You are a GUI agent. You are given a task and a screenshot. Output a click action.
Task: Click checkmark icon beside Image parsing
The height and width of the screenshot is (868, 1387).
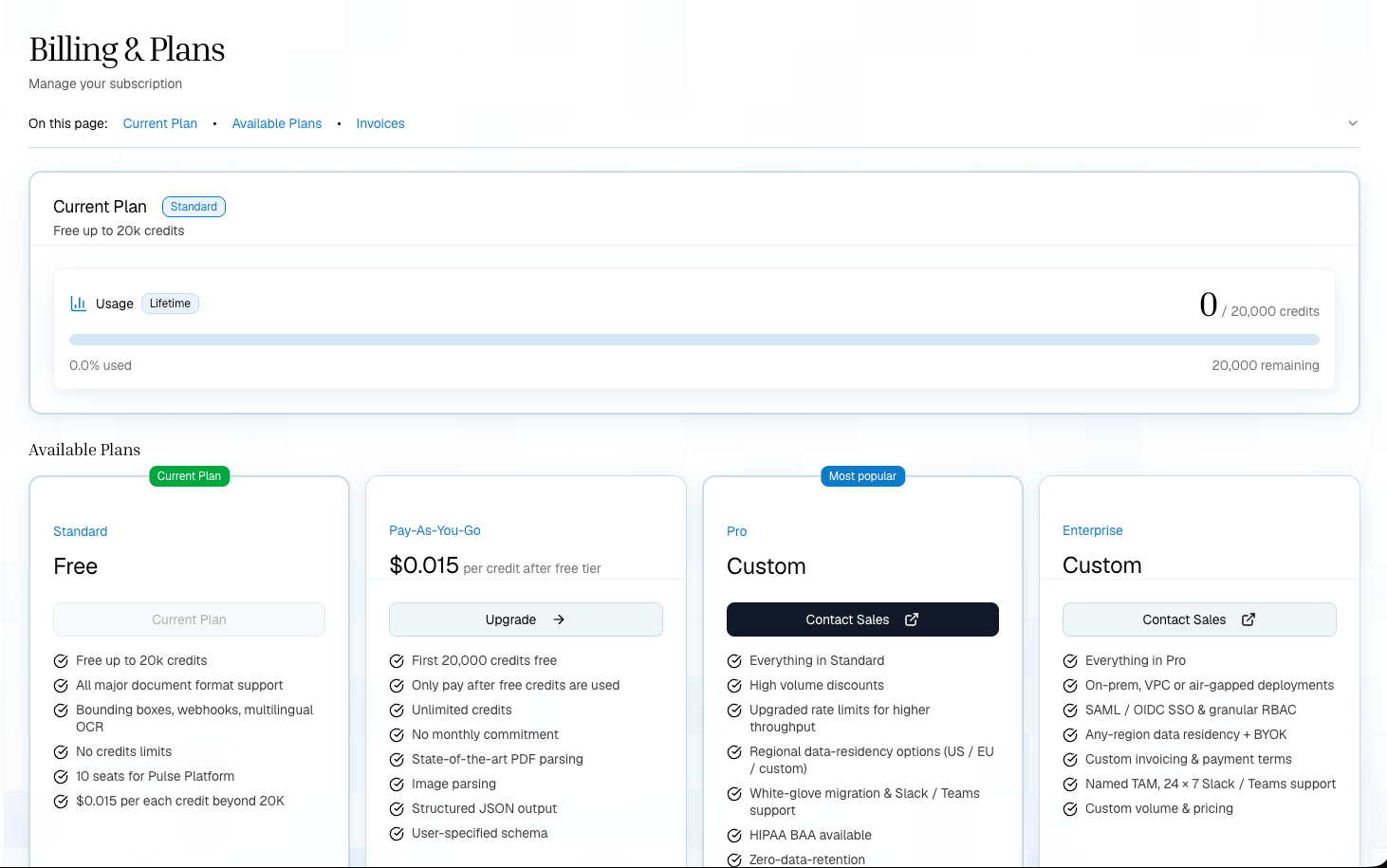pos(397,785)
